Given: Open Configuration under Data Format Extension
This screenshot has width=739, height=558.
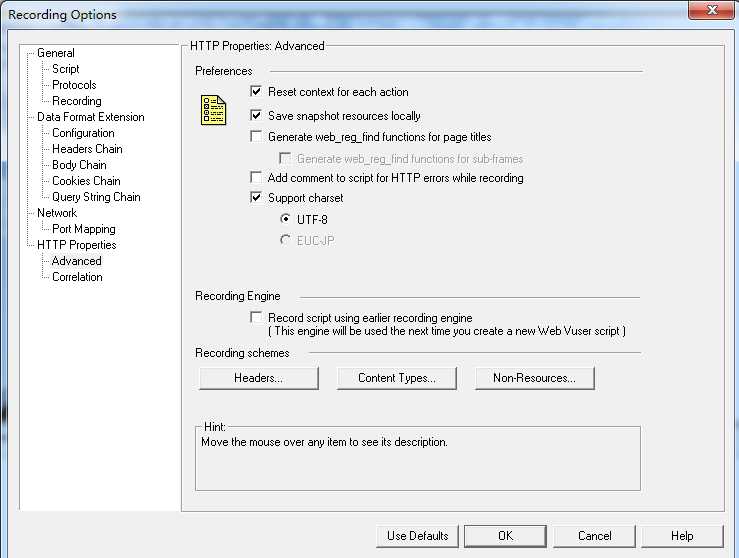Looking at the screenshot, I should (83, 133).
